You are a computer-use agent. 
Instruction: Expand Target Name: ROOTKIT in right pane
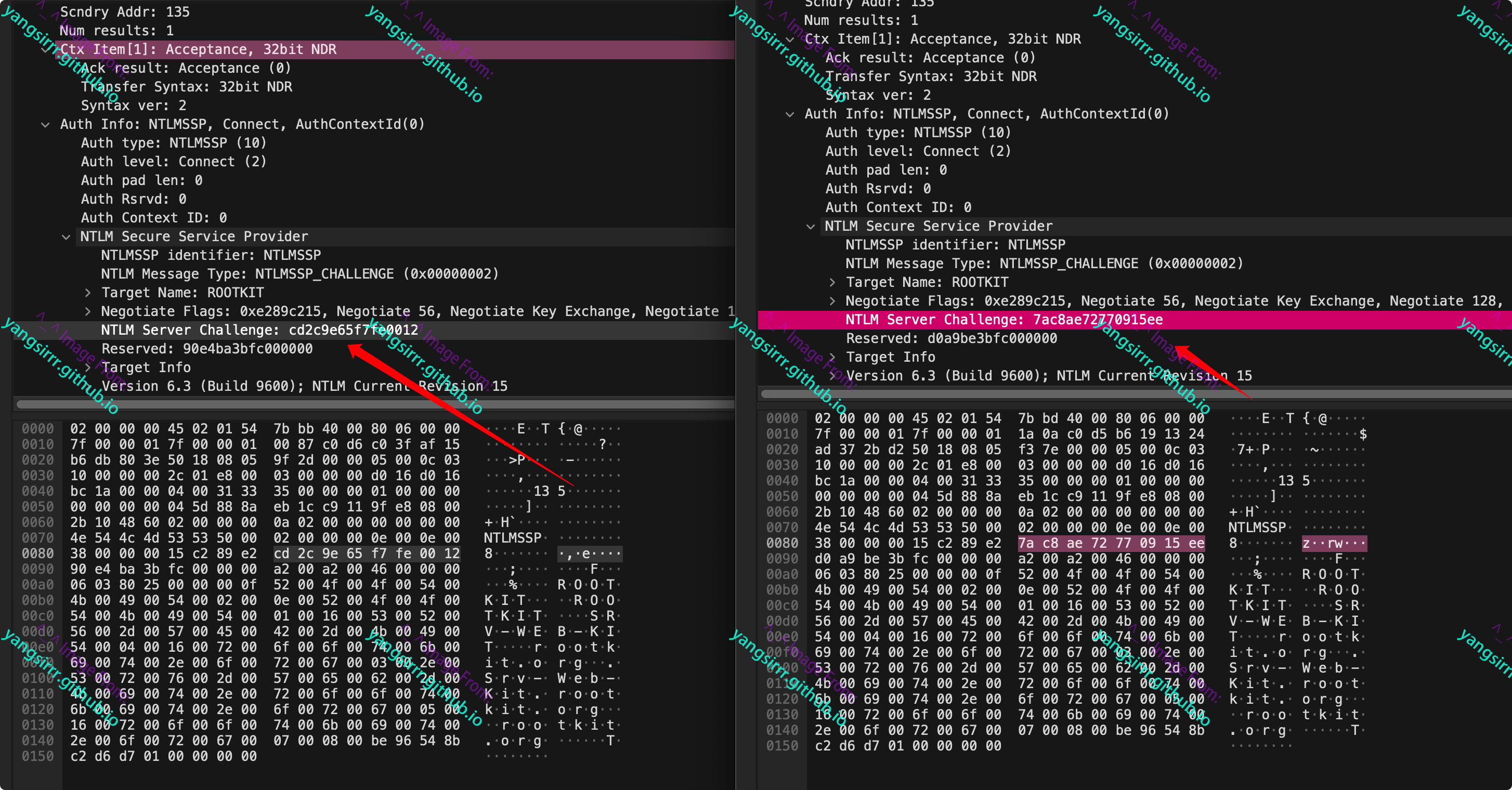(x=832, y=282)
